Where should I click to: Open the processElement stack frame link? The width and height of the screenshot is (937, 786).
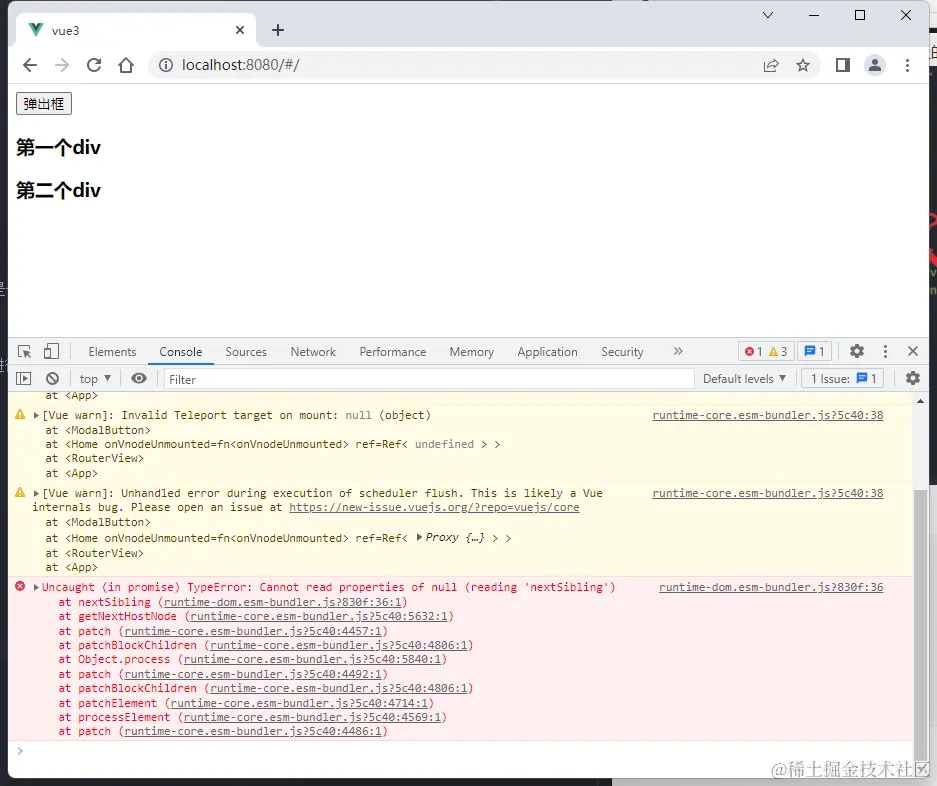tap(313, 717)
